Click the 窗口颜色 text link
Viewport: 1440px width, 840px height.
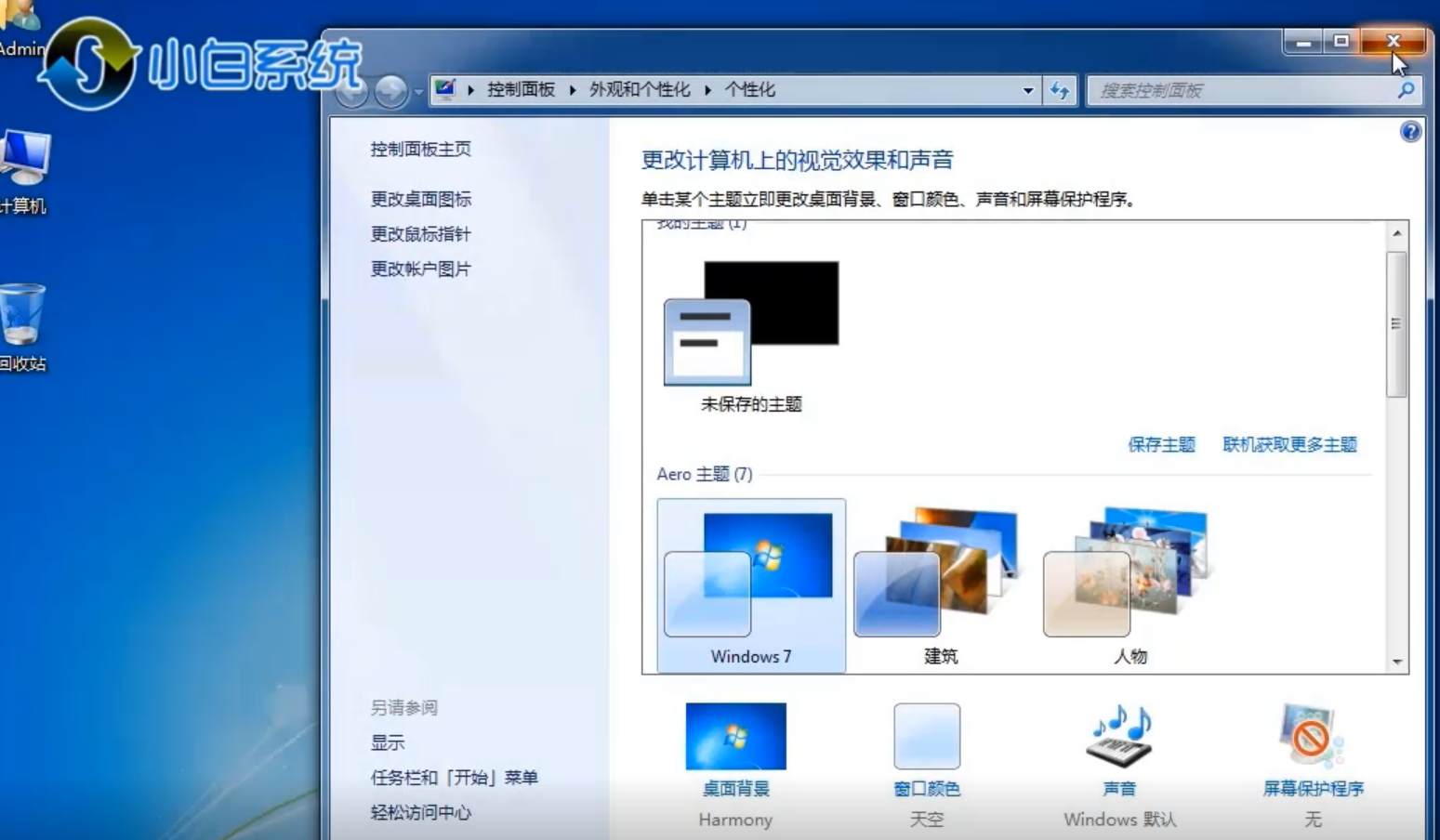[x=927, y=789]
